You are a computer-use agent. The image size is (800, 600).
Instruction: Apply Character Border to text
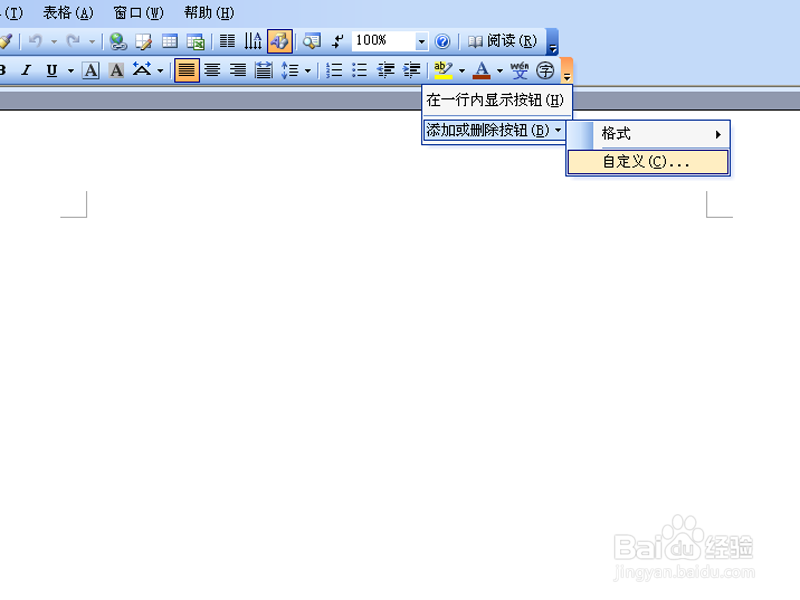coord(91,70)
